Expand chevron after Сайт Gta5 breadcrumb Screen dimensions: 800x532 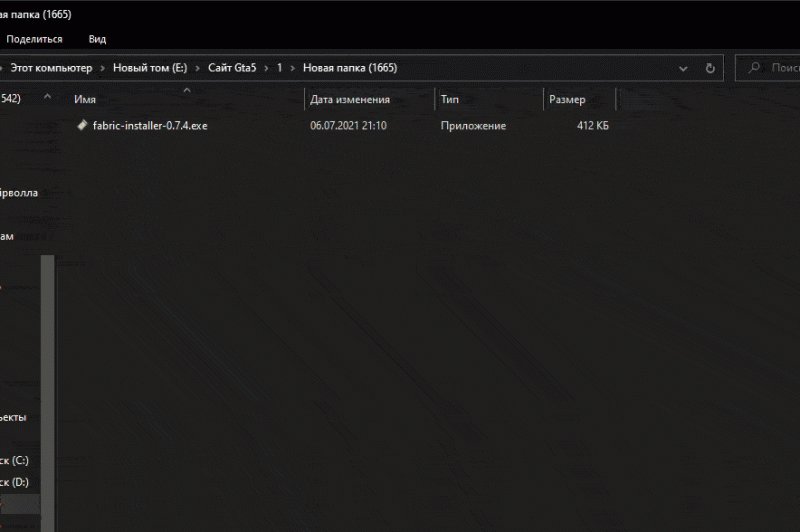point(266,68)
